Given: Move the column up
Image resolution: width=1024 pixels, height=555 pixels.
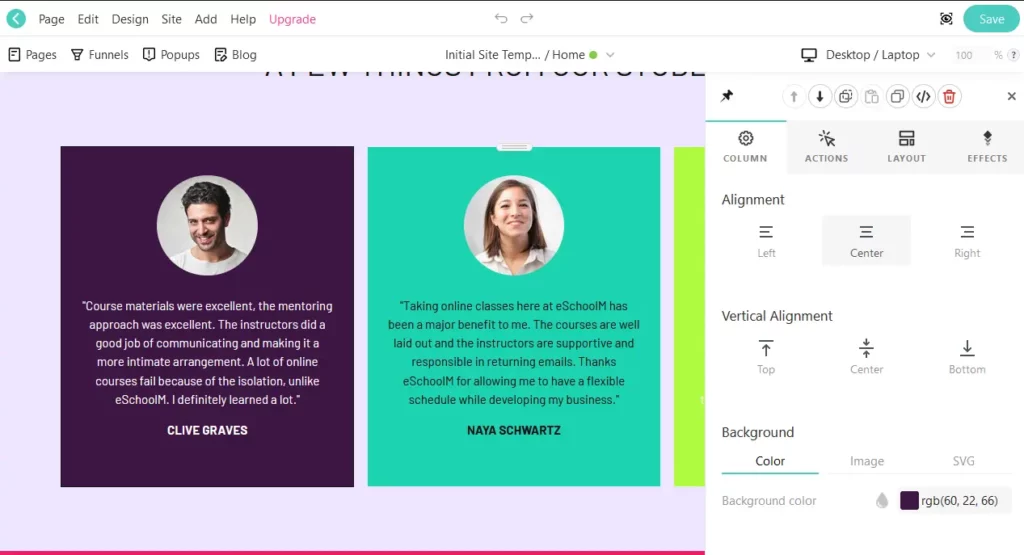Looking at the screenshot, I should 793,97.
